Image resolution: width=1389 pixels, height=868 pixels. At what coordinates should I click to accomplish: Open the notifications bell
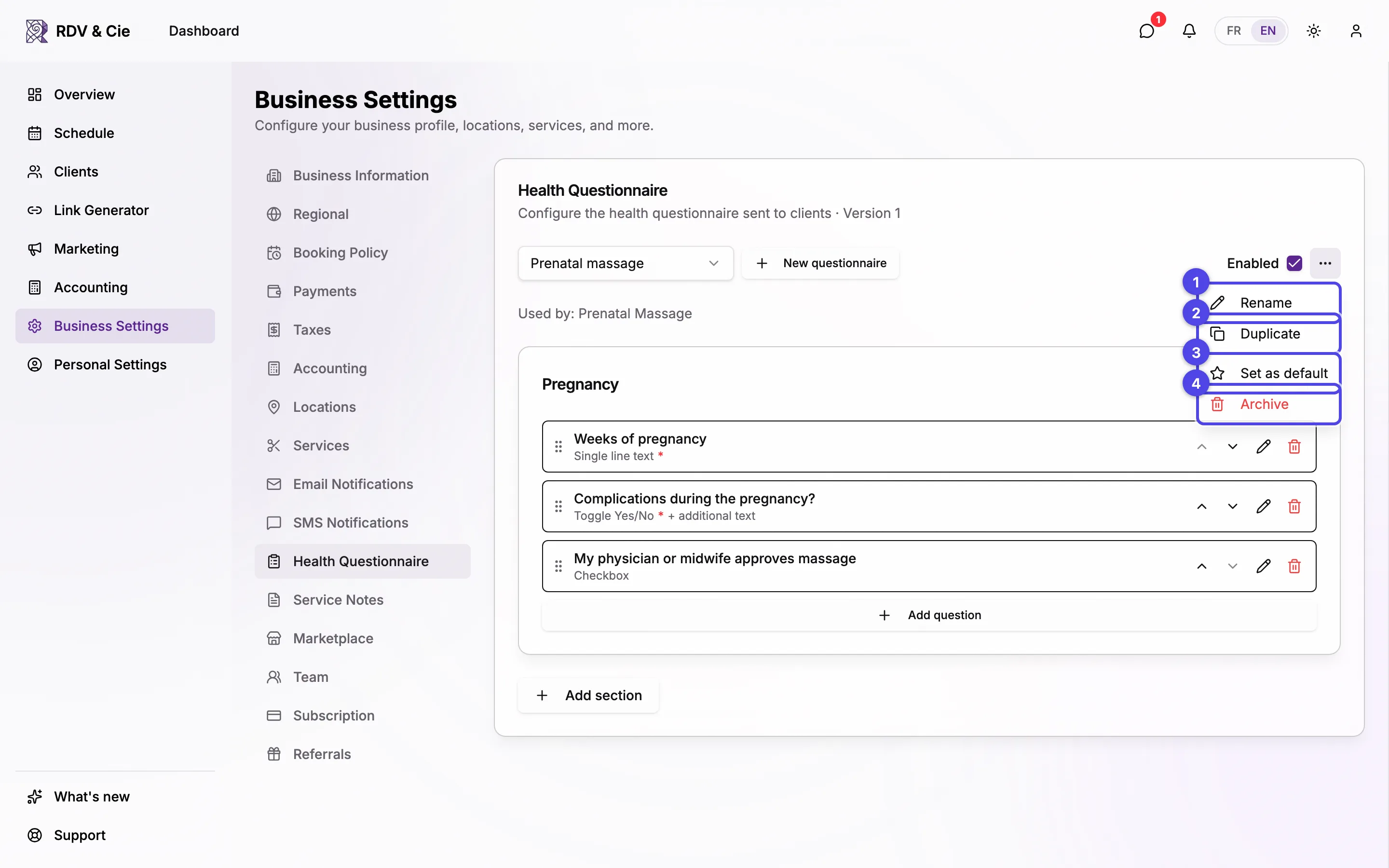tap(1189, 31)
